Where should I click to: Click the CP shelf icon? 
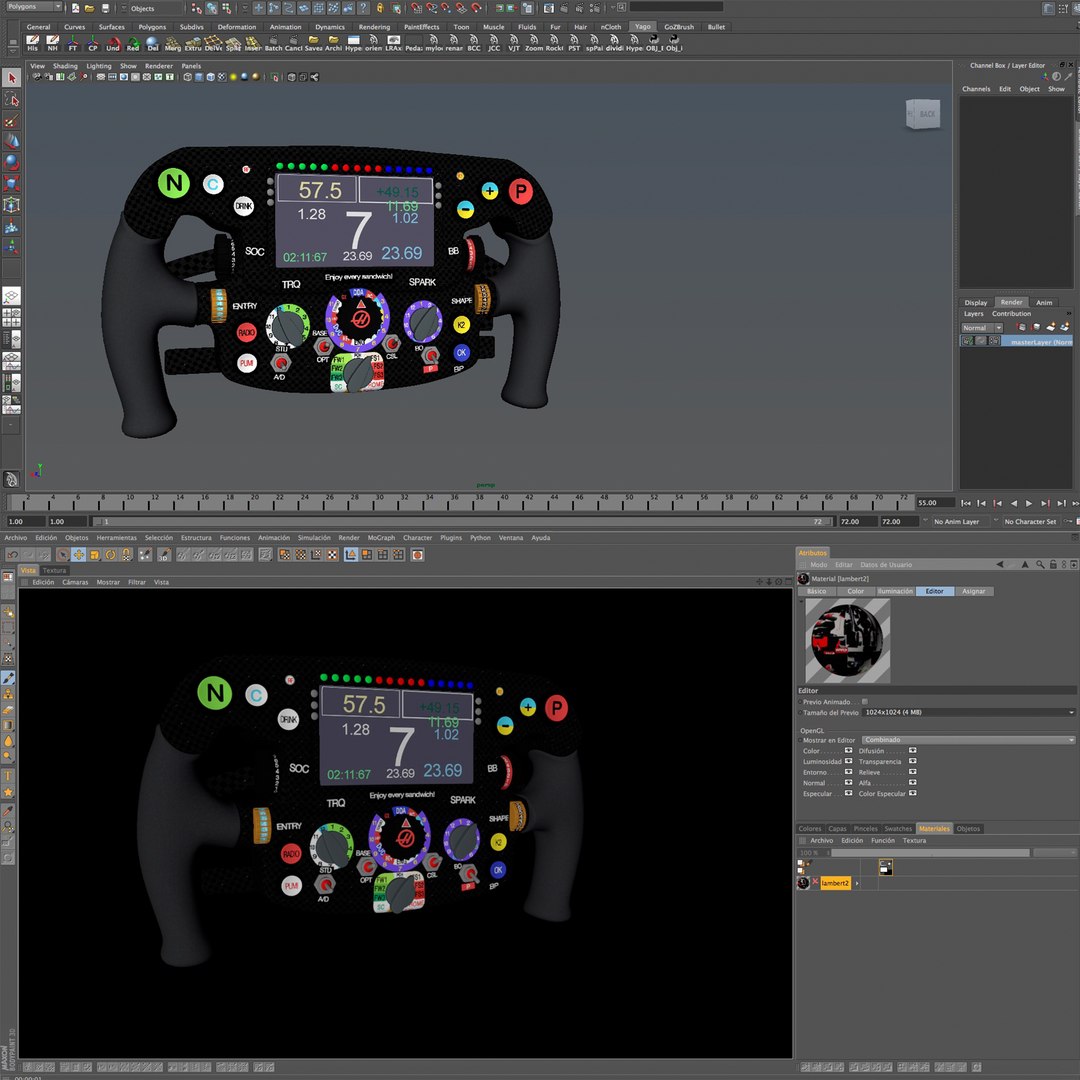(92, 43)
